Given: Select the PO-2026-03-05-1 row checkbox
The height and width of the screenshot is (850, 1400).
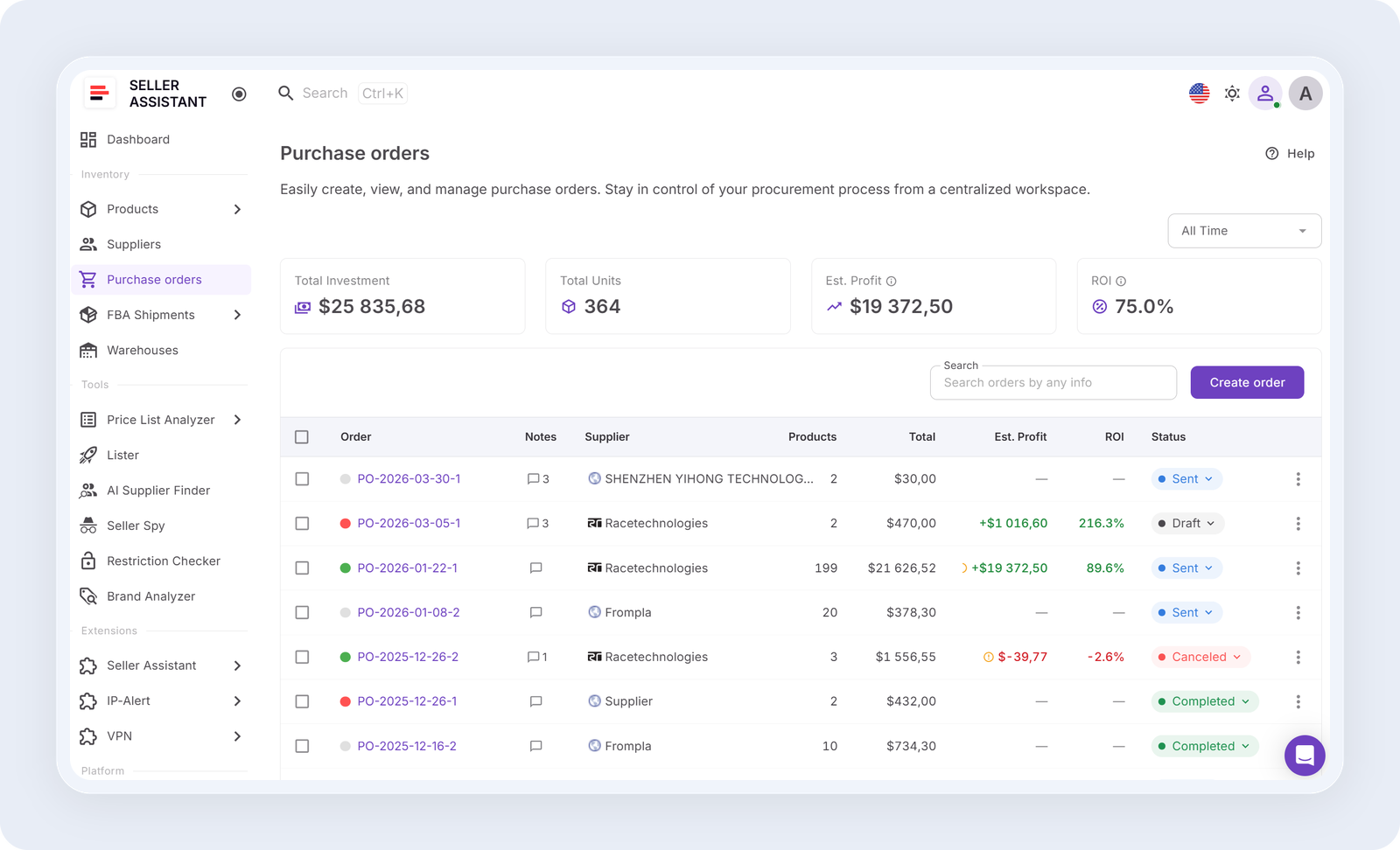Looking at the screenshot, I should click(302, 524).
